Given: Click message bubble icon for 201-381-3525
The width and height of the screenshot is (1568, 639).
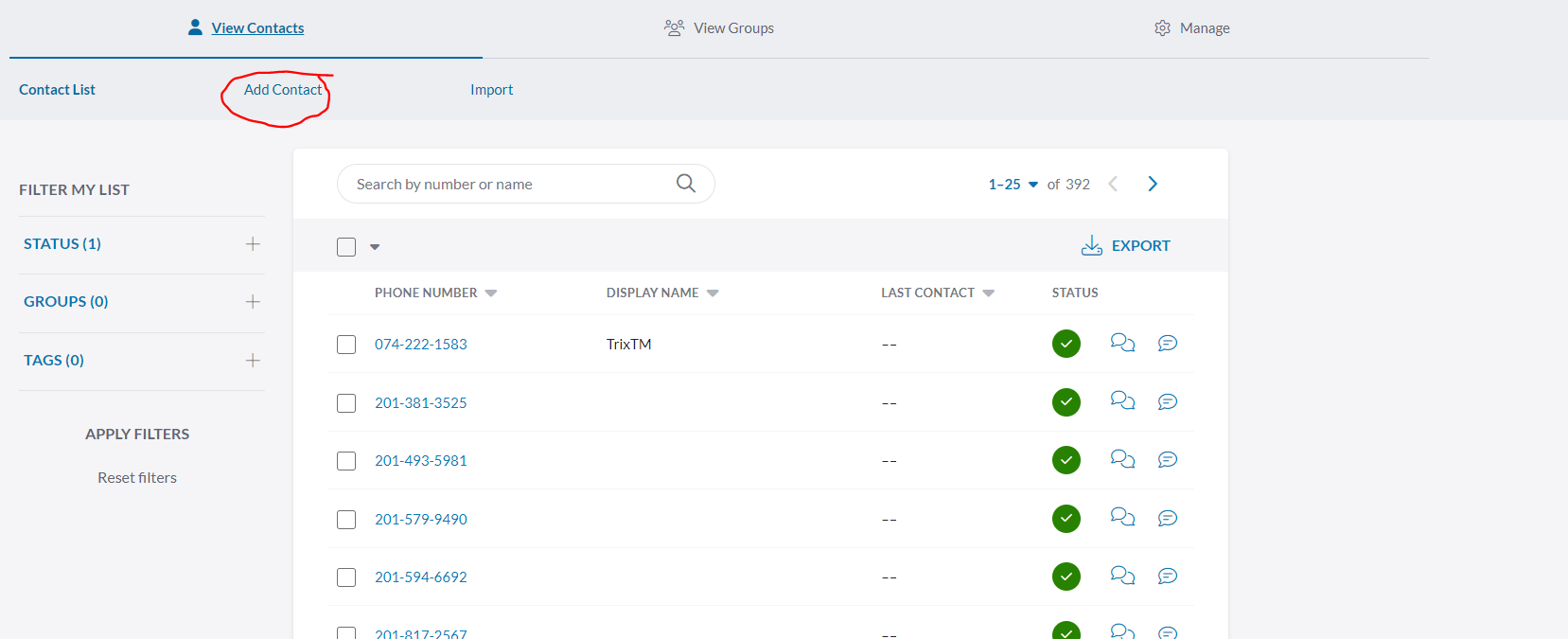Looking at the screenshot, I should pyautogui.click(x=1168, y=402).
